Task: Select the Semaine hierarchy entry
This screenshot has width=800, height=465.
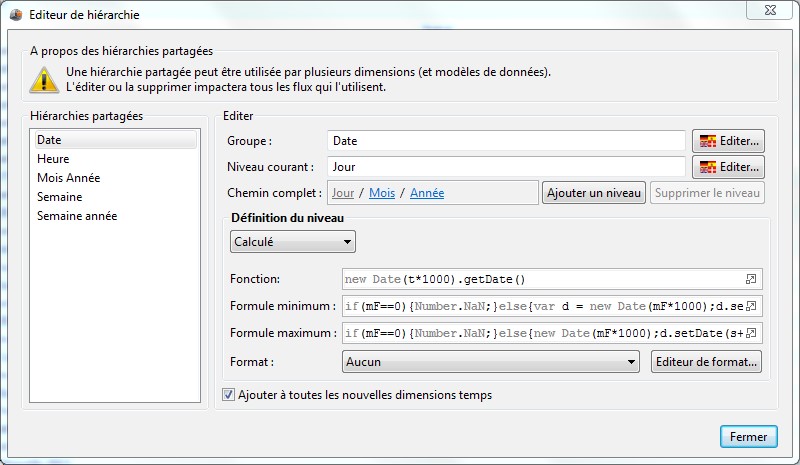Action: pos(59,197)
